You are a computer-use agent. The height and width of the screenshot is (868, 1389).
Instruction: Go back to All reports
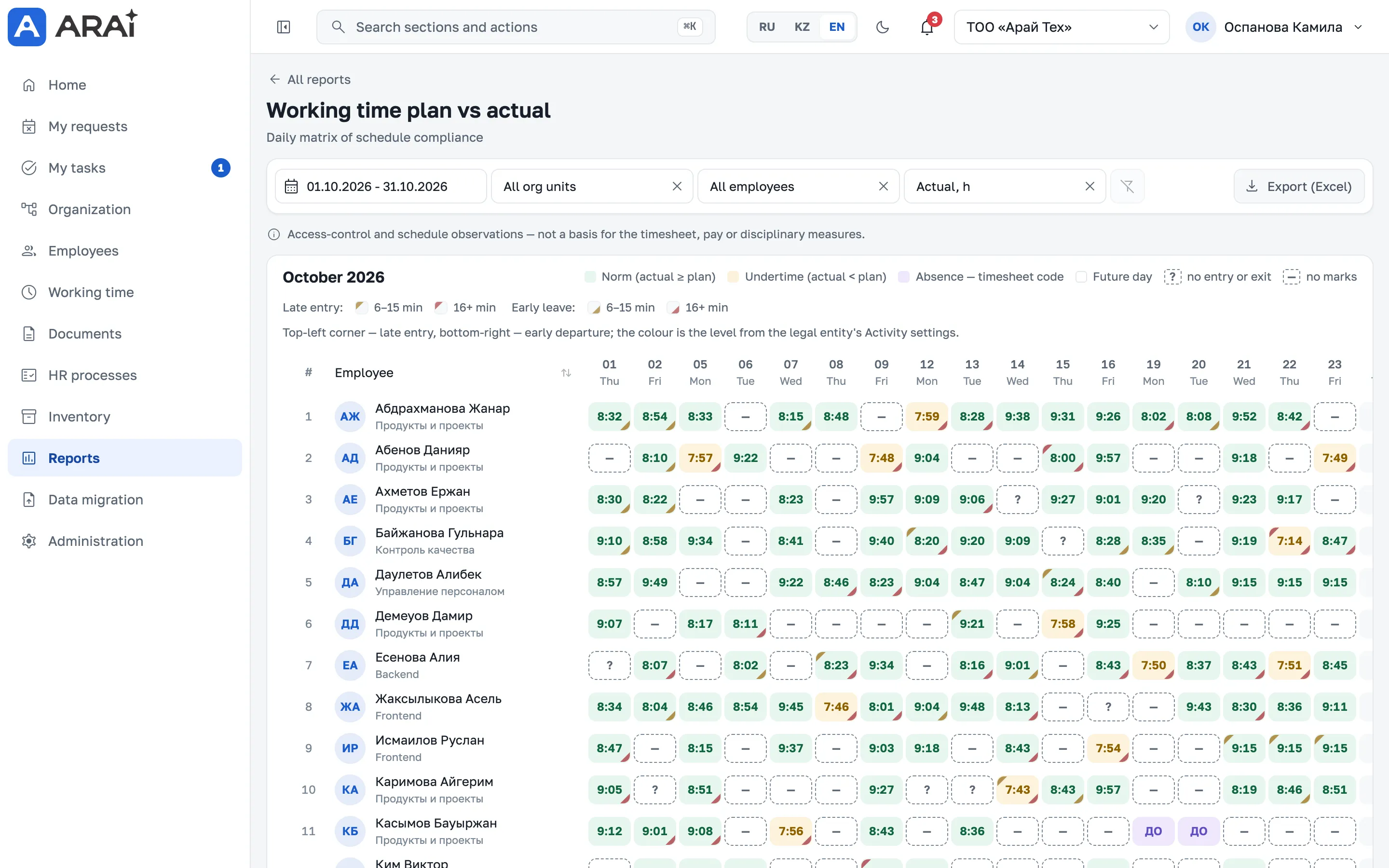[x=310, y=79]
